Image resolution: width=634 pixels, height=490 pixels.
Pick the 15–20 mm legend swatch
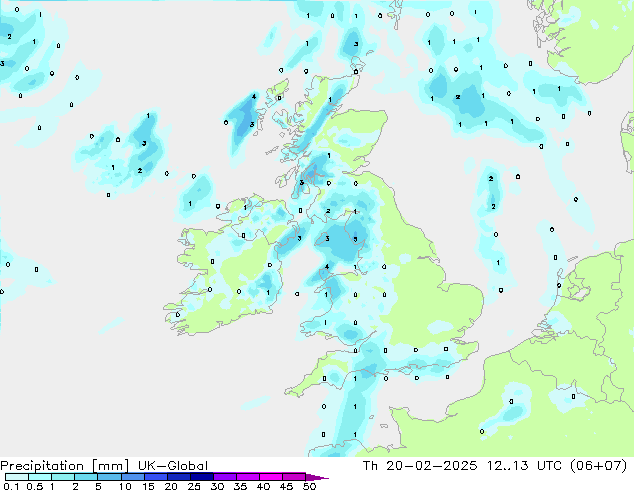[155, 477]
